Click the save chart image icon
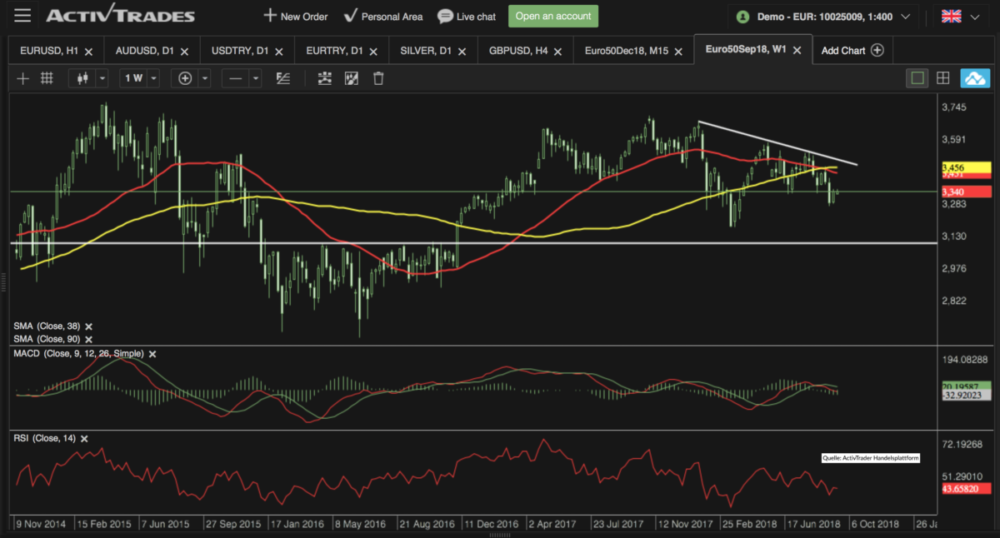 [351, 78]
